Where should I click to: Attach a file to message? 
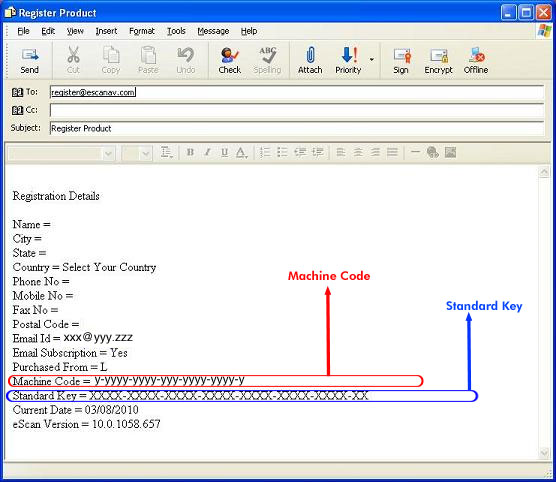click(310, 60)
